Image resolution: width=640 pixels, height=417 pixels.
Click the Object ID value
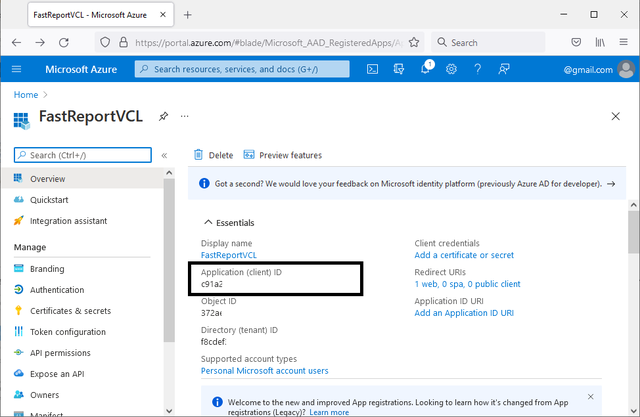tap(211, 313)
